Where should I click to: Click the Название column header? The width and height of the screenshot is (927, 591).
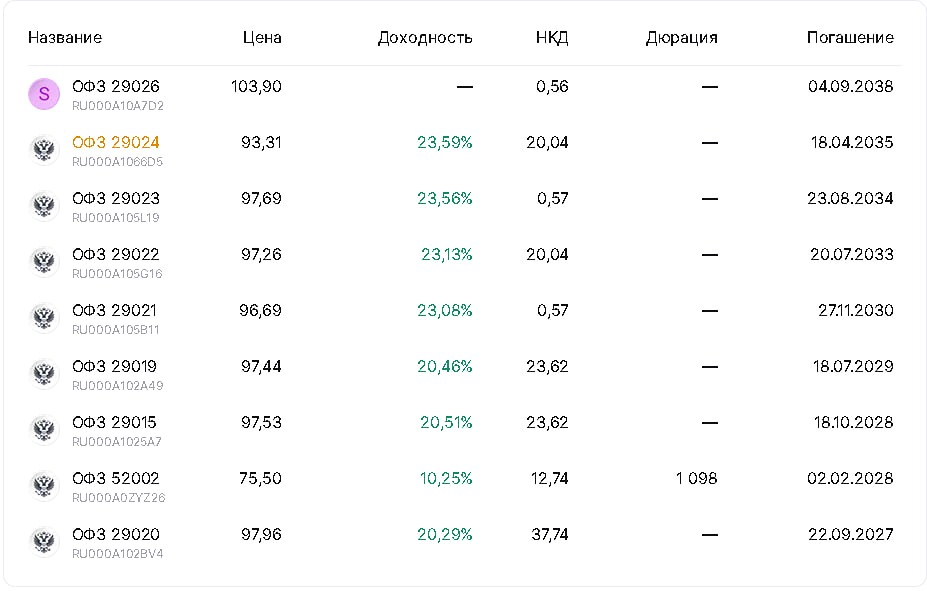(65, 38)
